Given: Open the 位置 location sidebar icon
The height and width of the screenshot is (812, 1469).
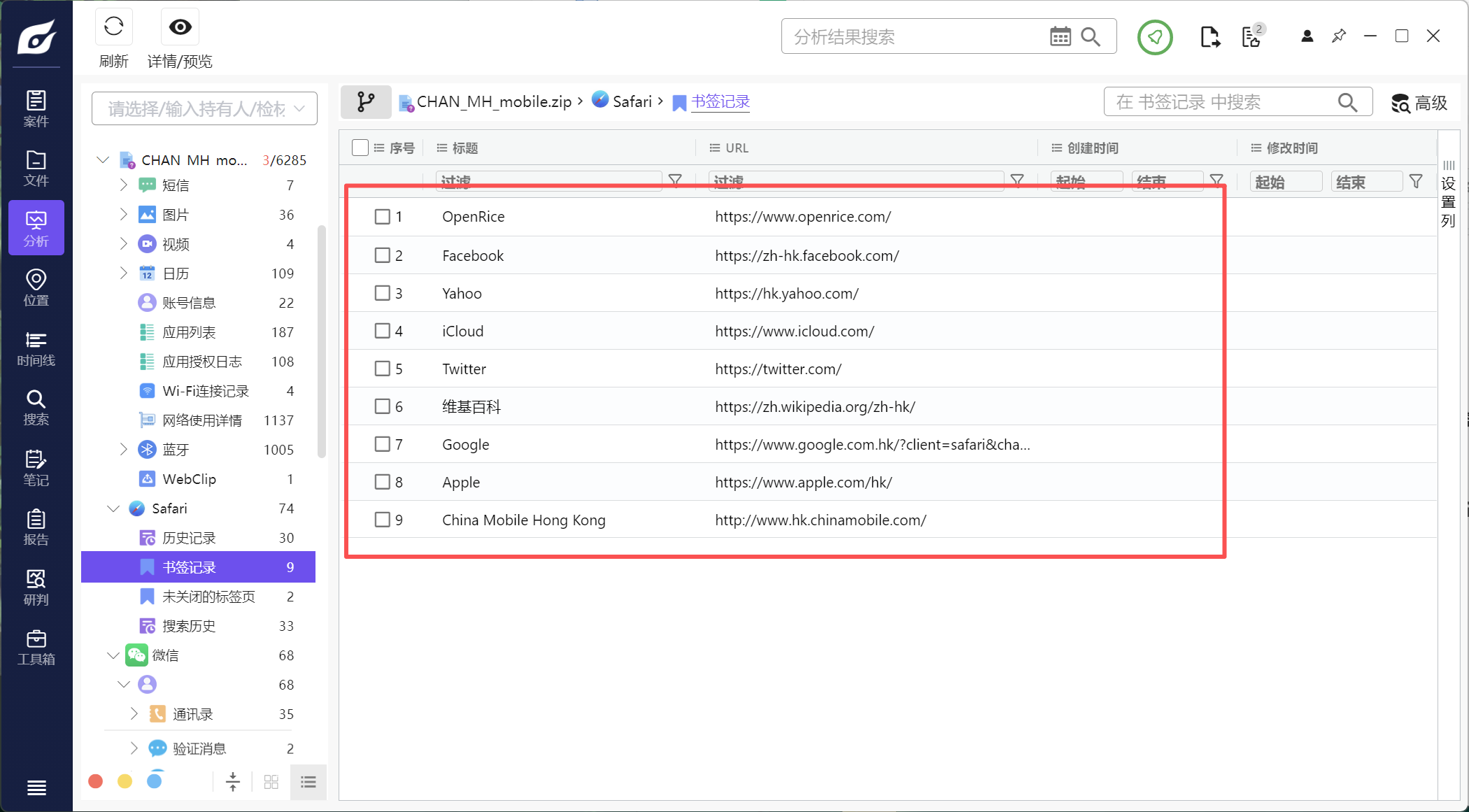Looking at the screenshot, I should pyautogui.click(x=36, y=287).
